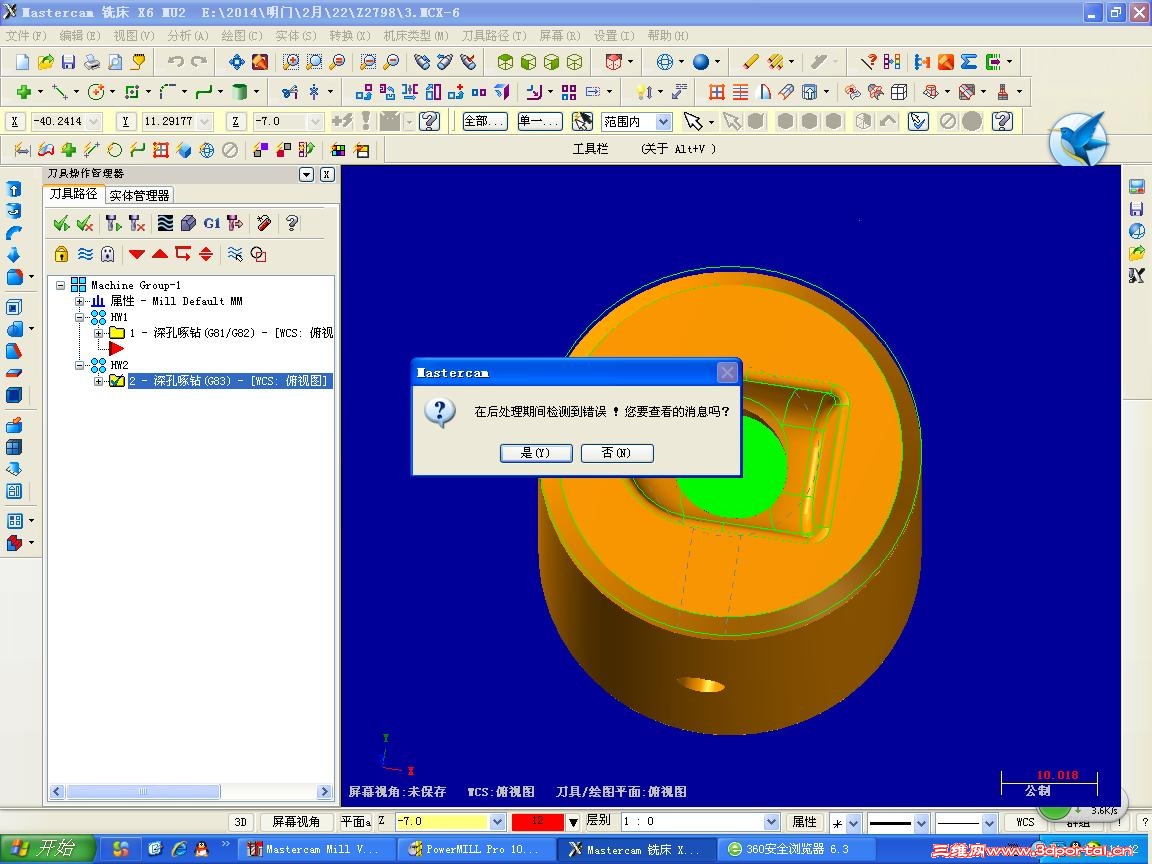1152x864 pixels.
Task: Click the open file folder icon
Action: [x=46, y=62]
